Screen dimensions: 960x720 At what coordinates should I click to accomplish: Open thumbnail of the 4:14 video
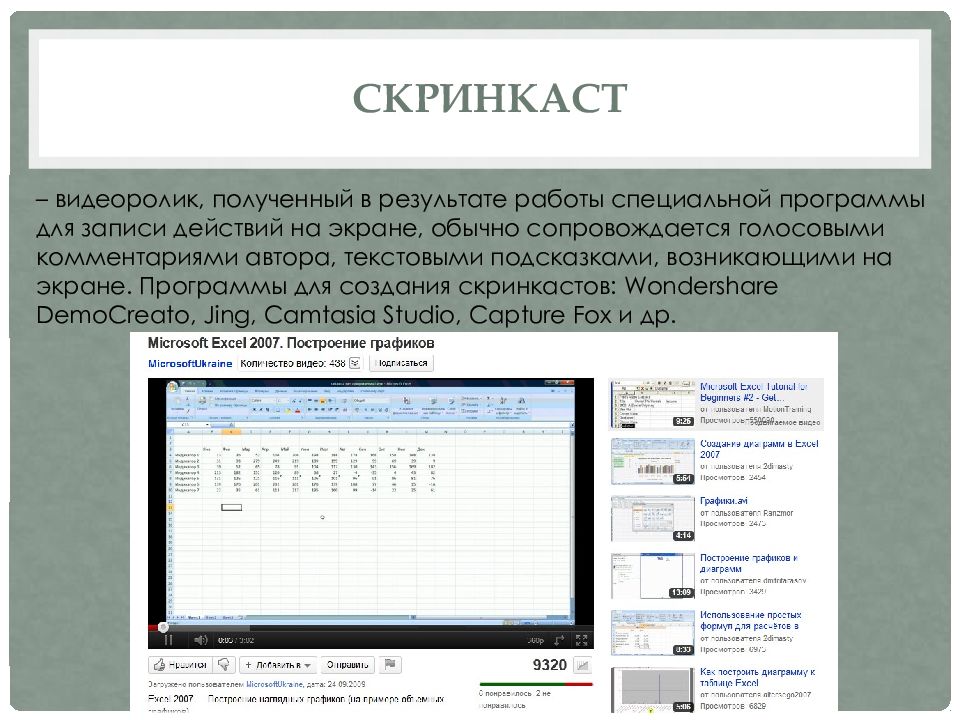[x=652, y=519]
